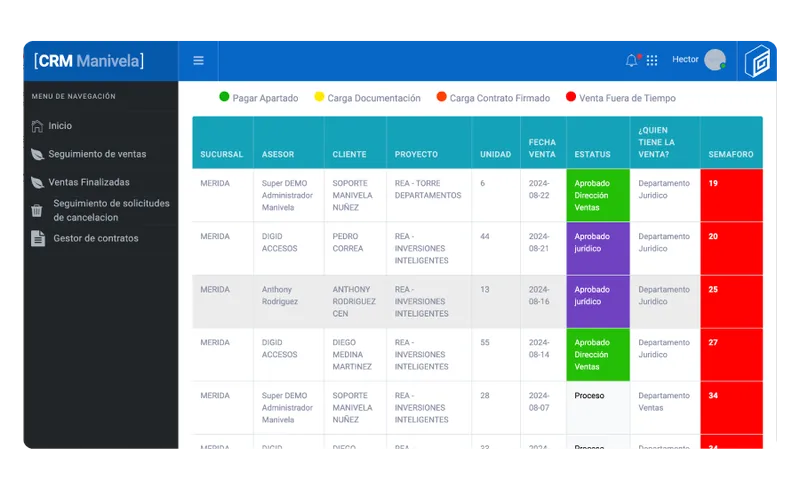Screen dimensions: 800x489
Task: Click Aprobado jurídico status for PEDRO CORREA
Action: (x=598, y=249)
